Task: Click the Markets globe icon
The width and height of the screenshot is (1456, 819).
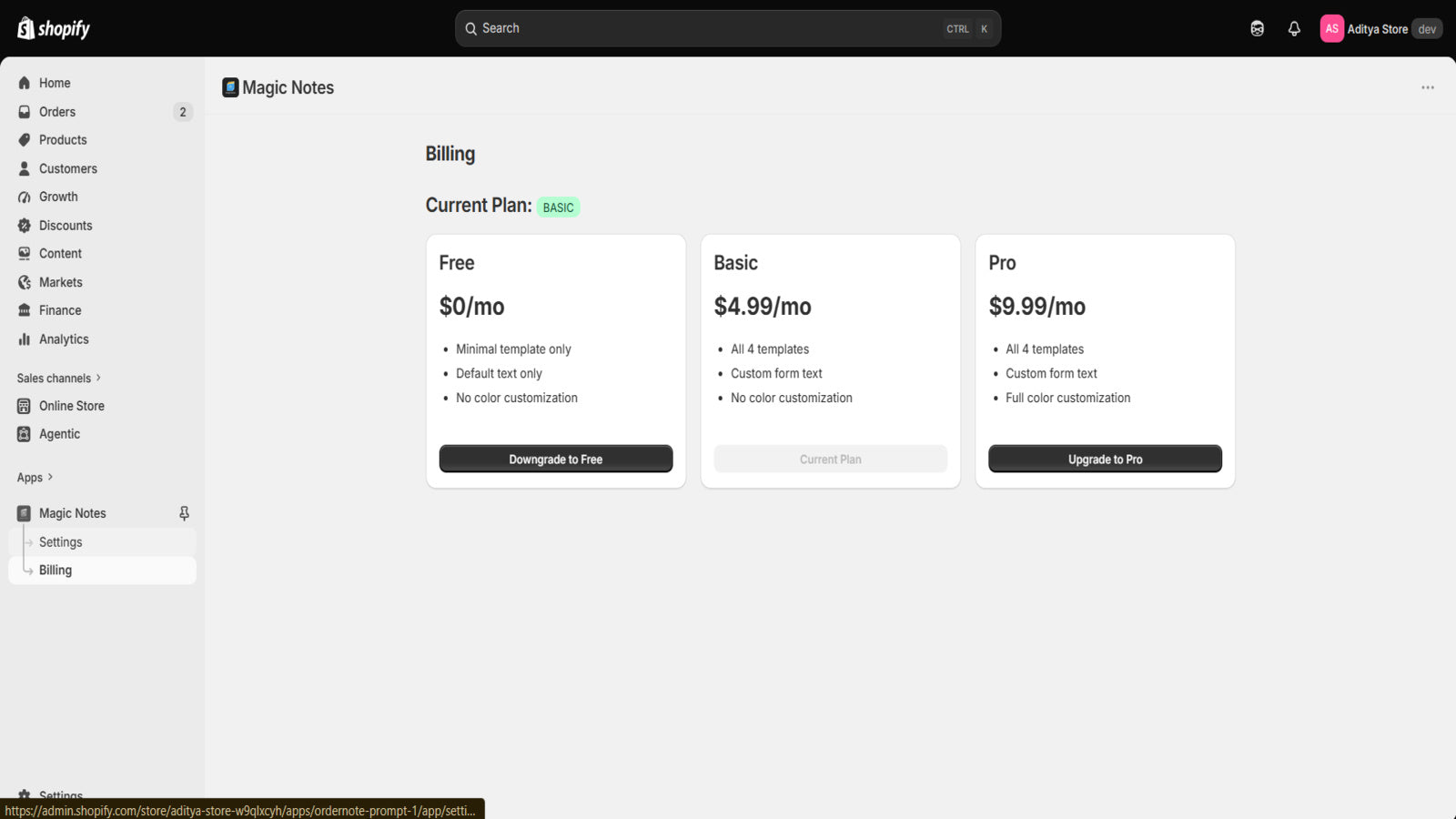Action: (25, 282)
